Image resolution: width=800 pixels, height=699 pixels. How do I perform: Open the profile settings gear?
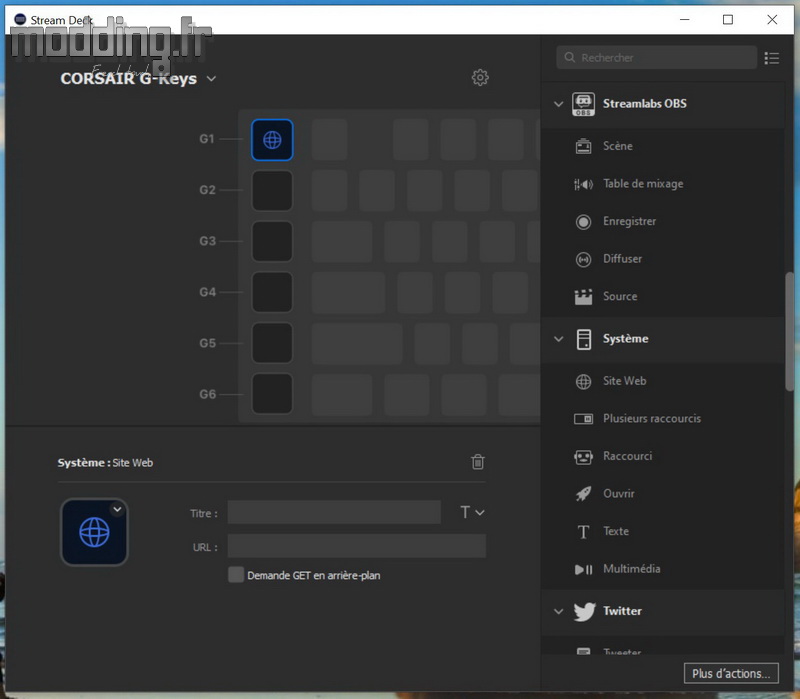click(480, 78)
